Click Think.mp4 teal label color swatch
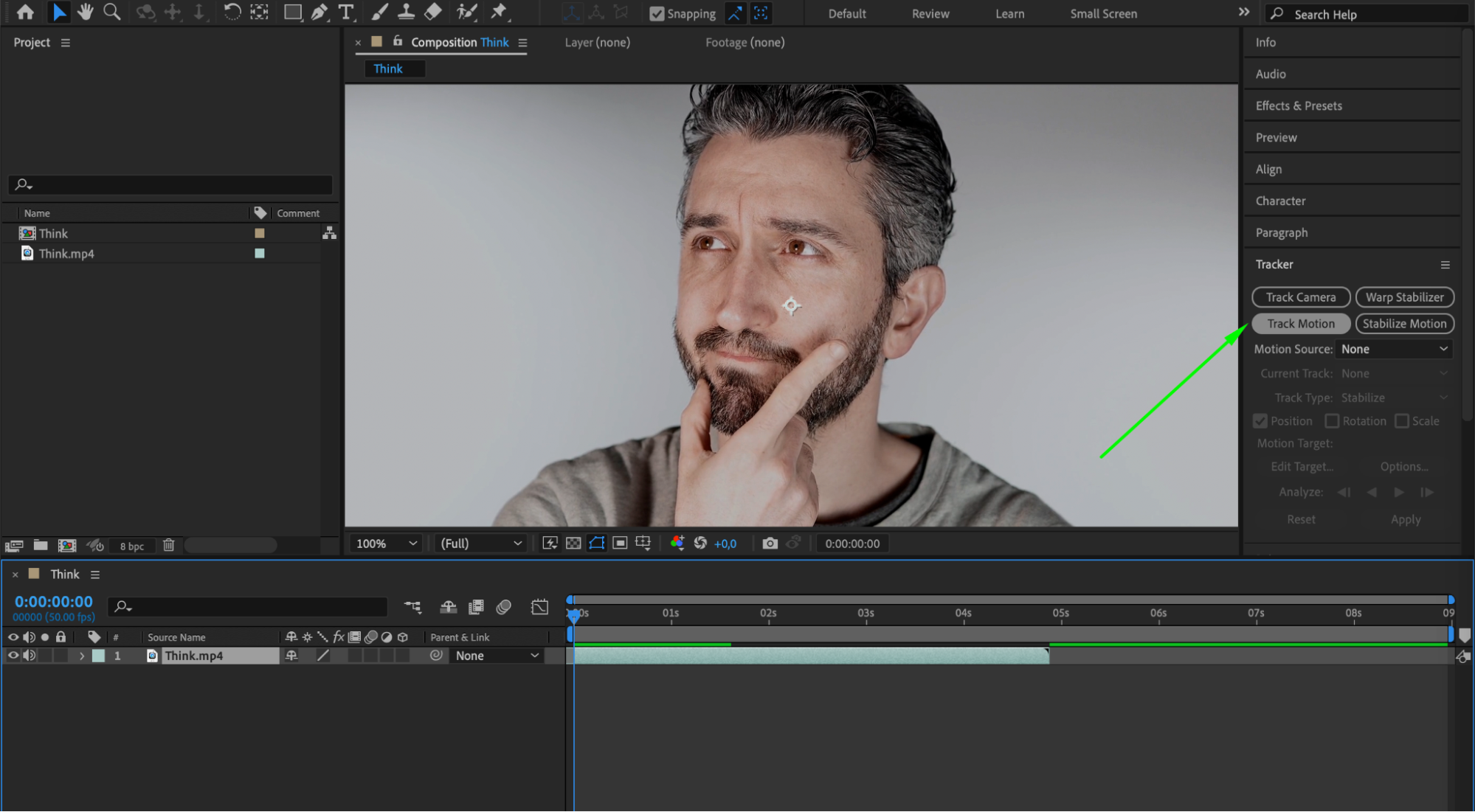1475x812 pixels. click(x=260, y=254)
